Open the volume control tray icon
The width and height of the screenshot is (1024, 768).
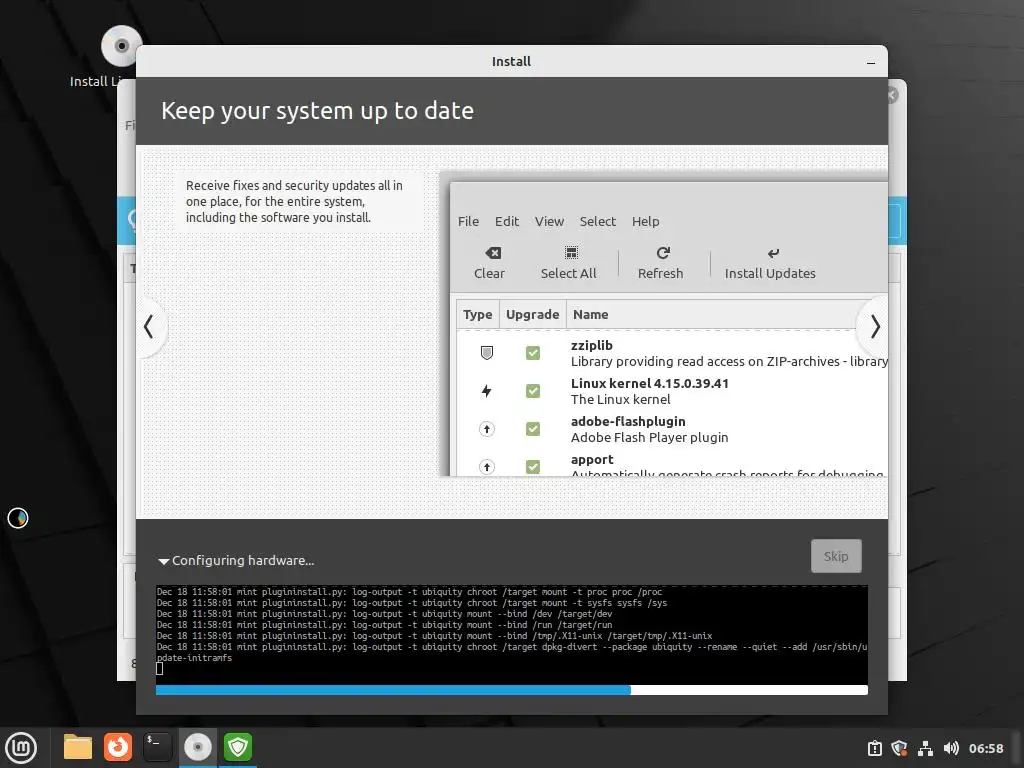[951, 748]
